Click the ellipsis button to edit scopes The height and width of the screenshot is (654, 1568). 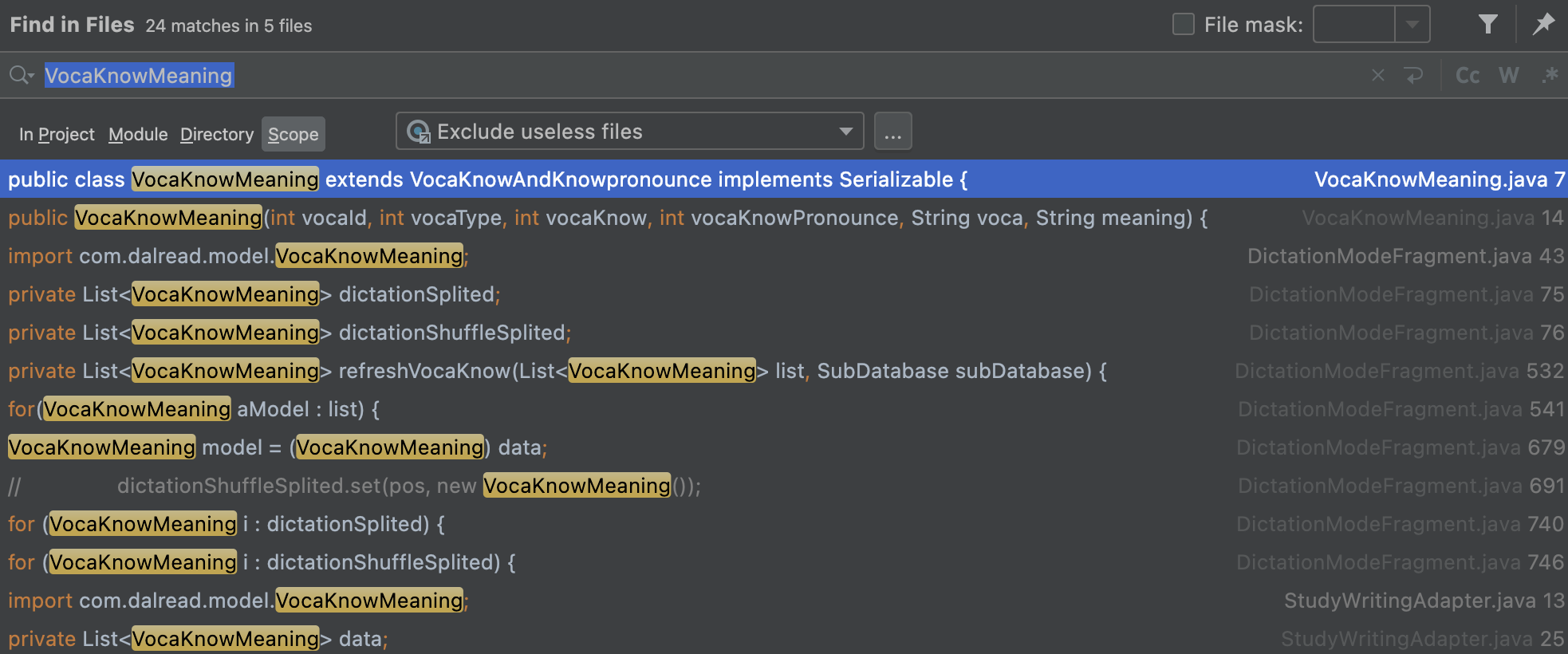(892, 132)
